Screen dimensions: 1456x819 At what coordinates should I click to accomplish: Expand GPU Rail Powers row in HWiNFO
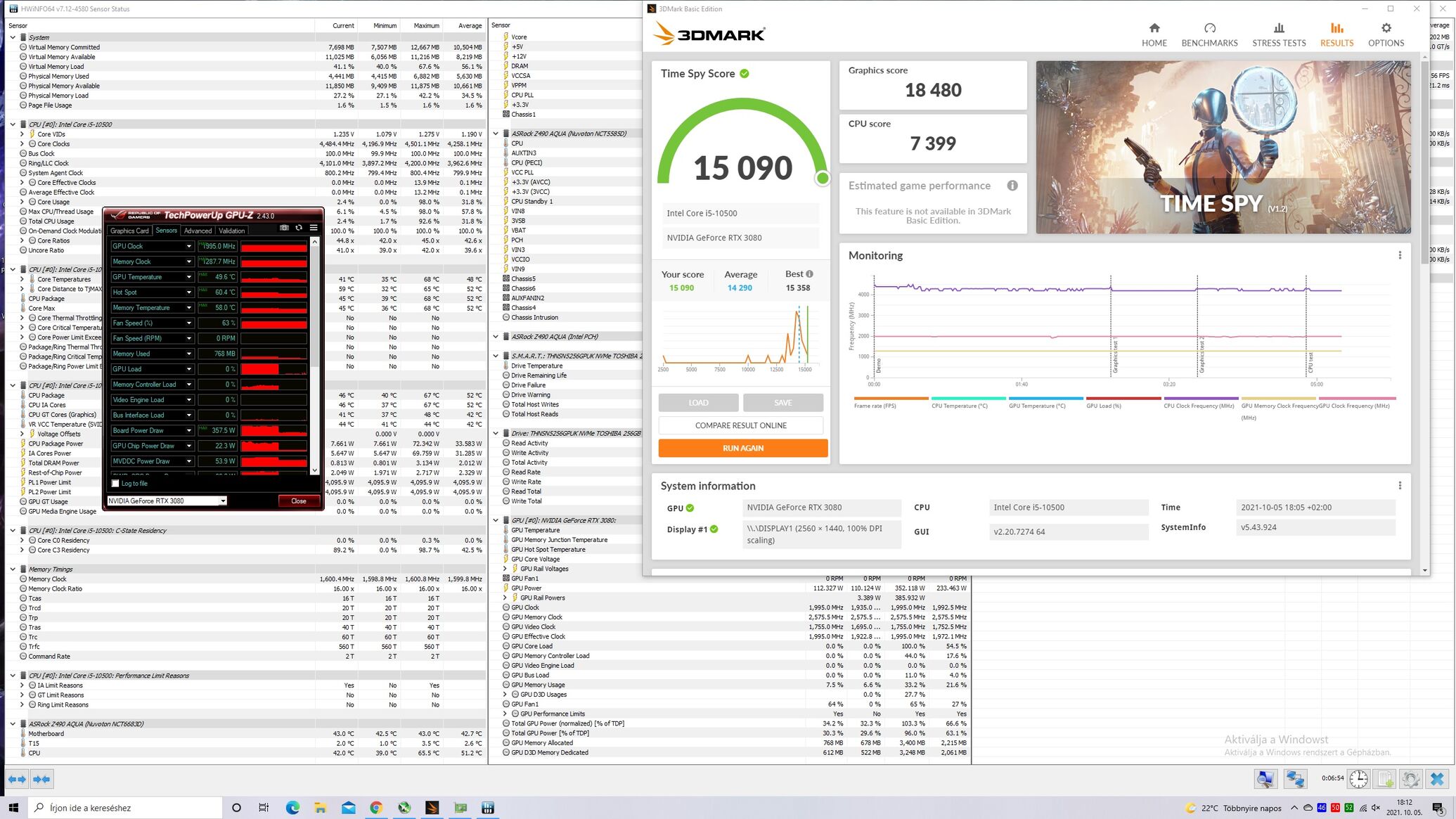tap(505, 598)
